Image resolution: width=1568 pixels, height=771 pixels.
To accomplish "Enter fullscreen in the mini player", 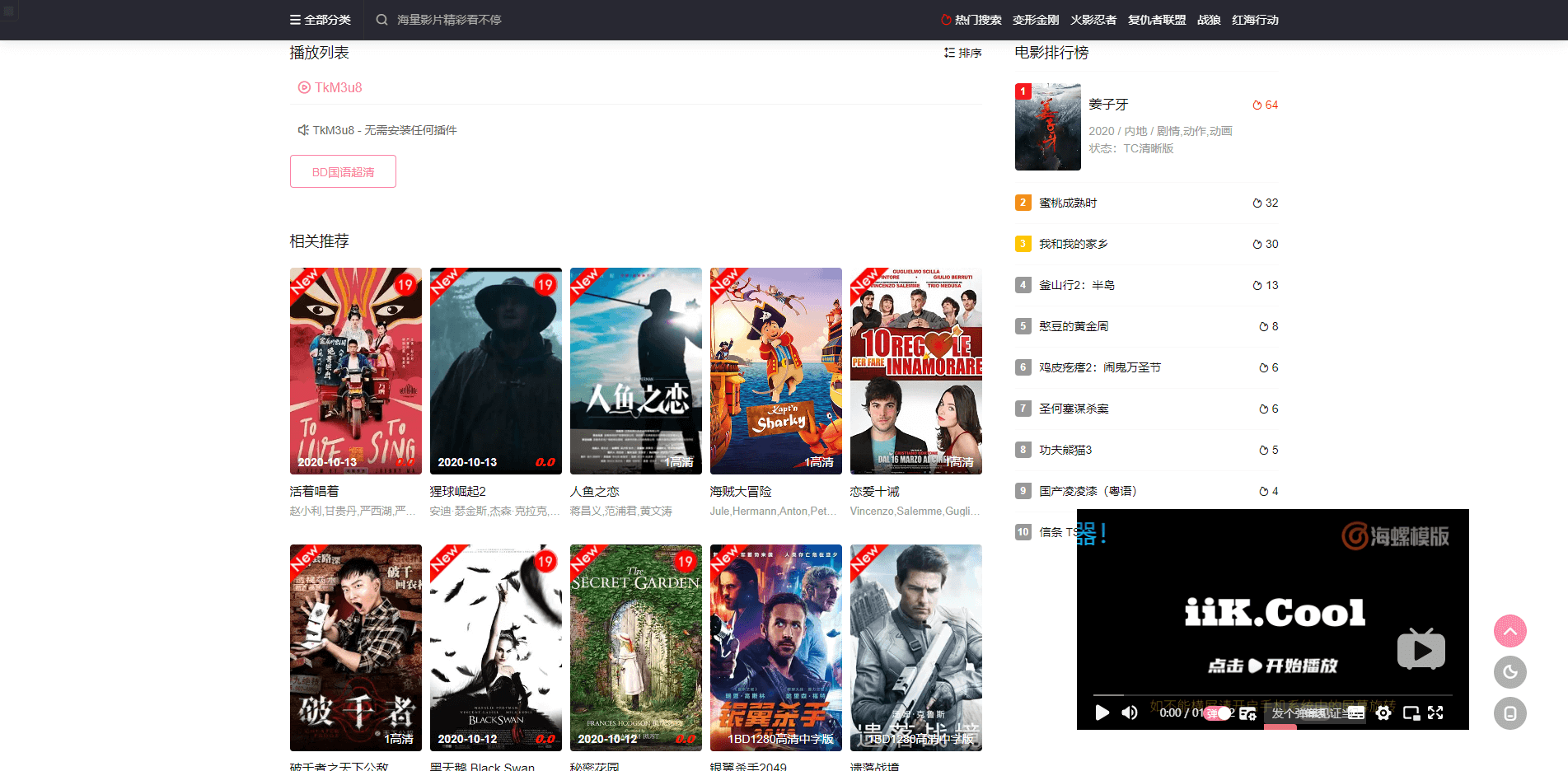I will (1435, 713).
